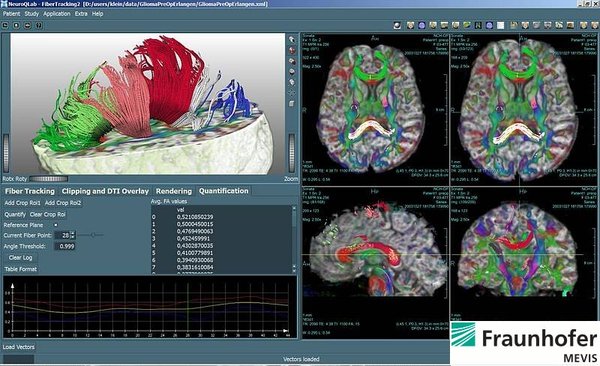Image resolution: width=600 pixels, height=366 pixels.
Task: Click the first small icon under Patient menu
Action: point(5,25)
